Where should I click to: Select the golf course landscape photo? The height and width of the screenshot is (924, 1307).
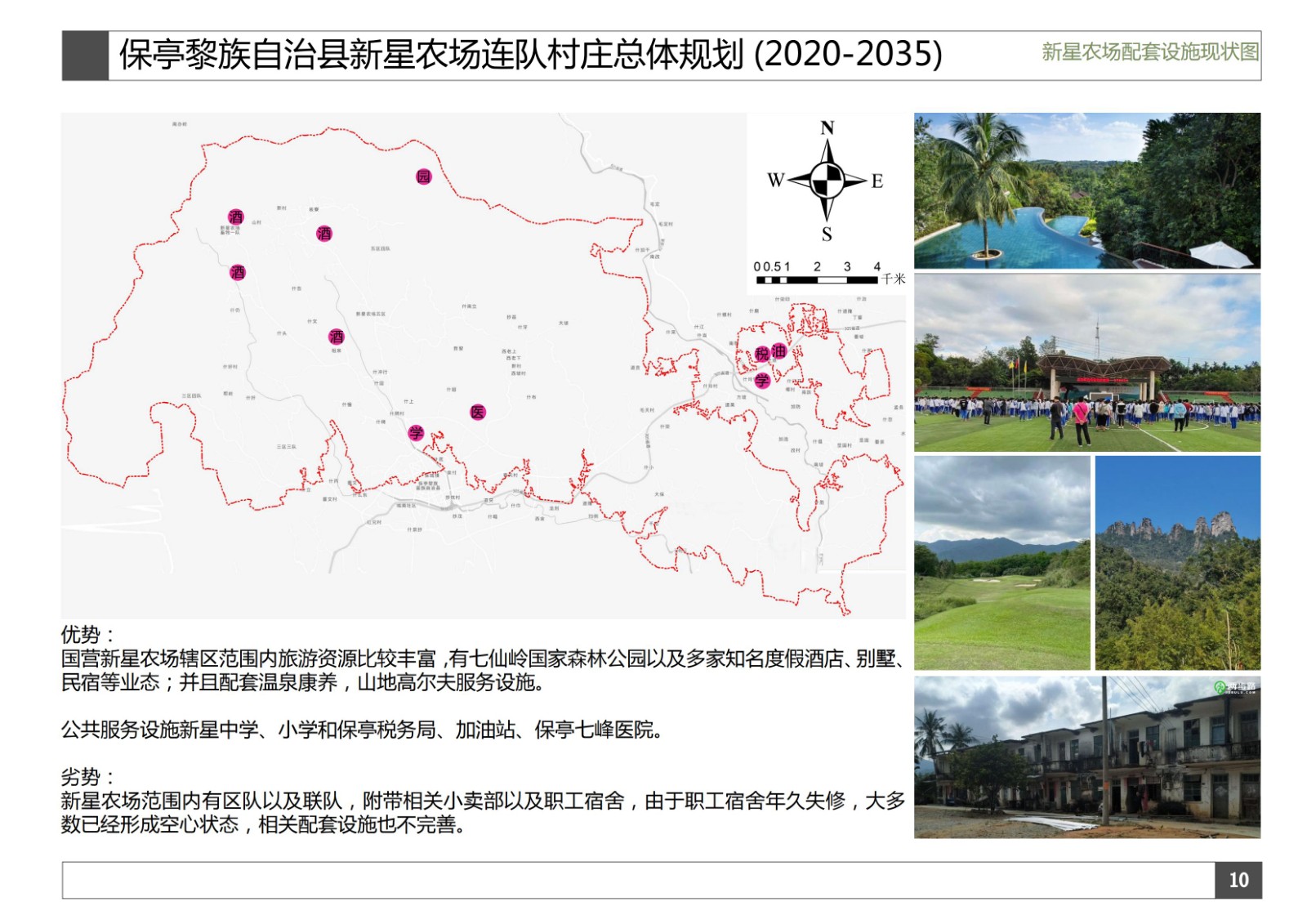coord(1001,563)
